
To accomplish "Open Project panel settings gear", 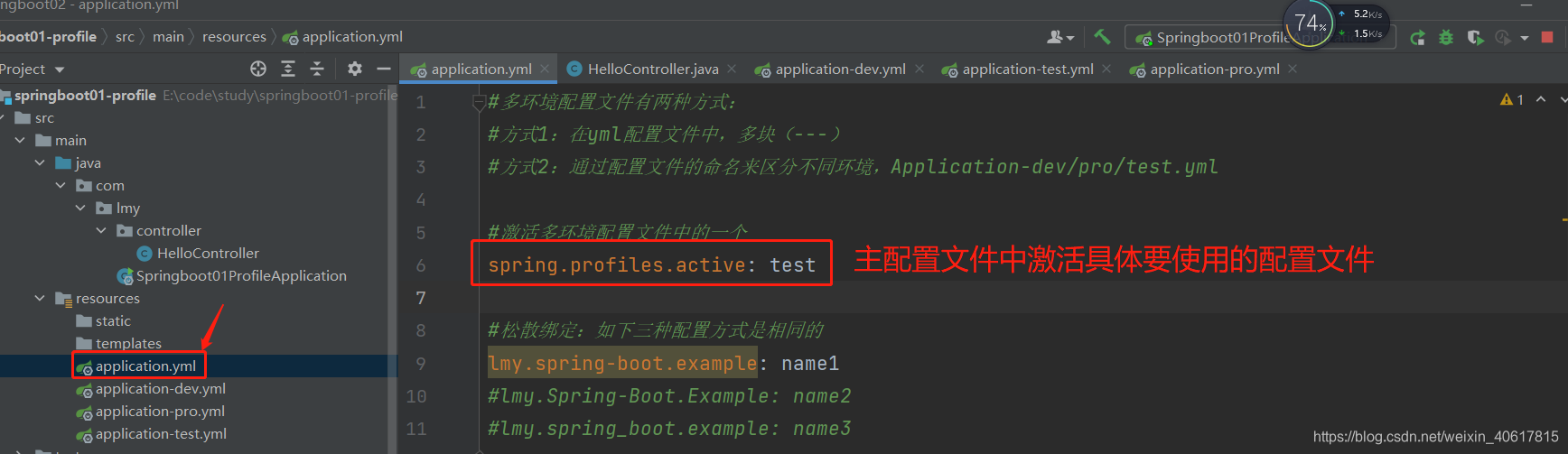I will coord(355,69).
